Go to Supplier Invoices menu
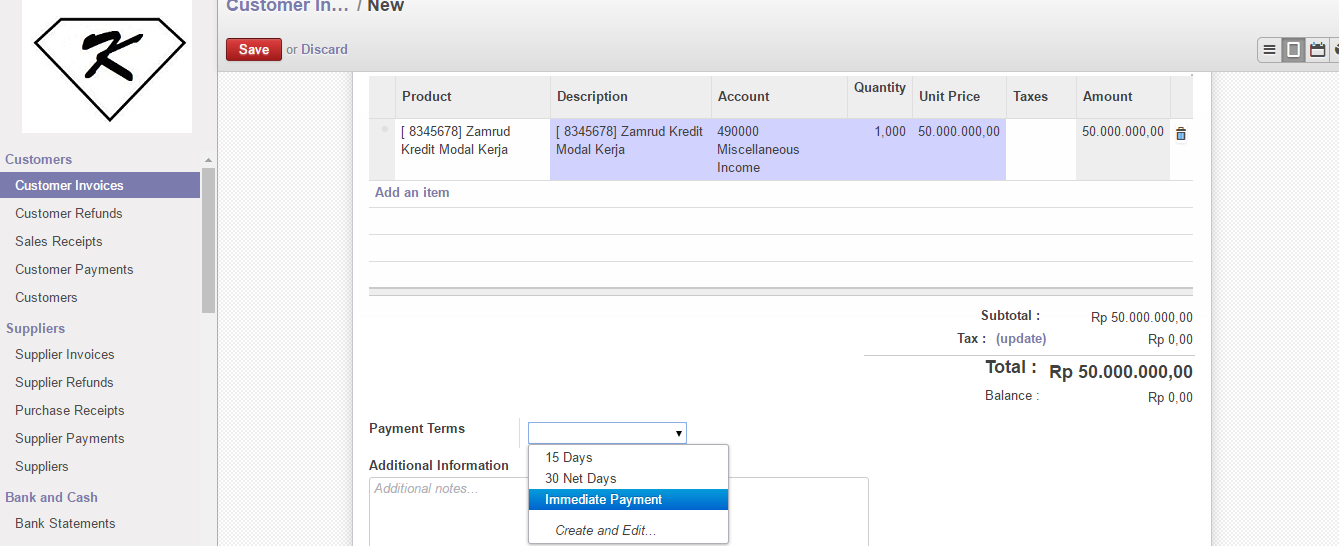Image resolution: width=1339 pixels, height=546 pixels. [x=65, y=354]
